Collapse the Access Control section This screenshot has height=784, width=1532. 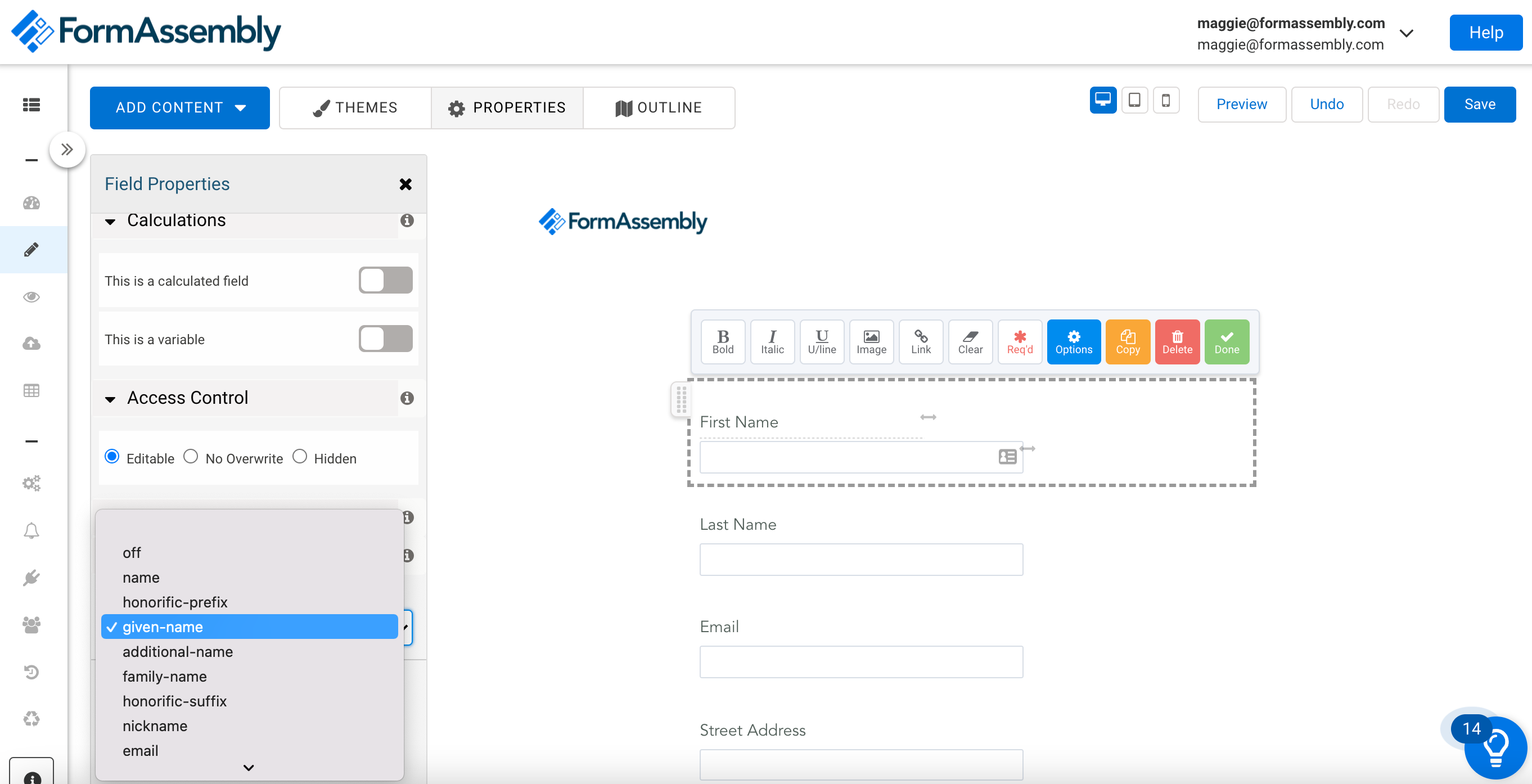[x=110, y=399]
